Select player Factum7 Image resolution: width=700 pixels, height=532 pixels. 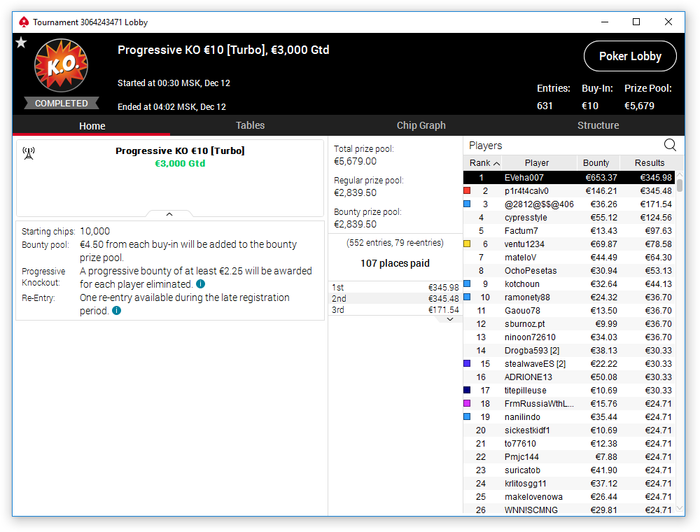pos(569,231)
